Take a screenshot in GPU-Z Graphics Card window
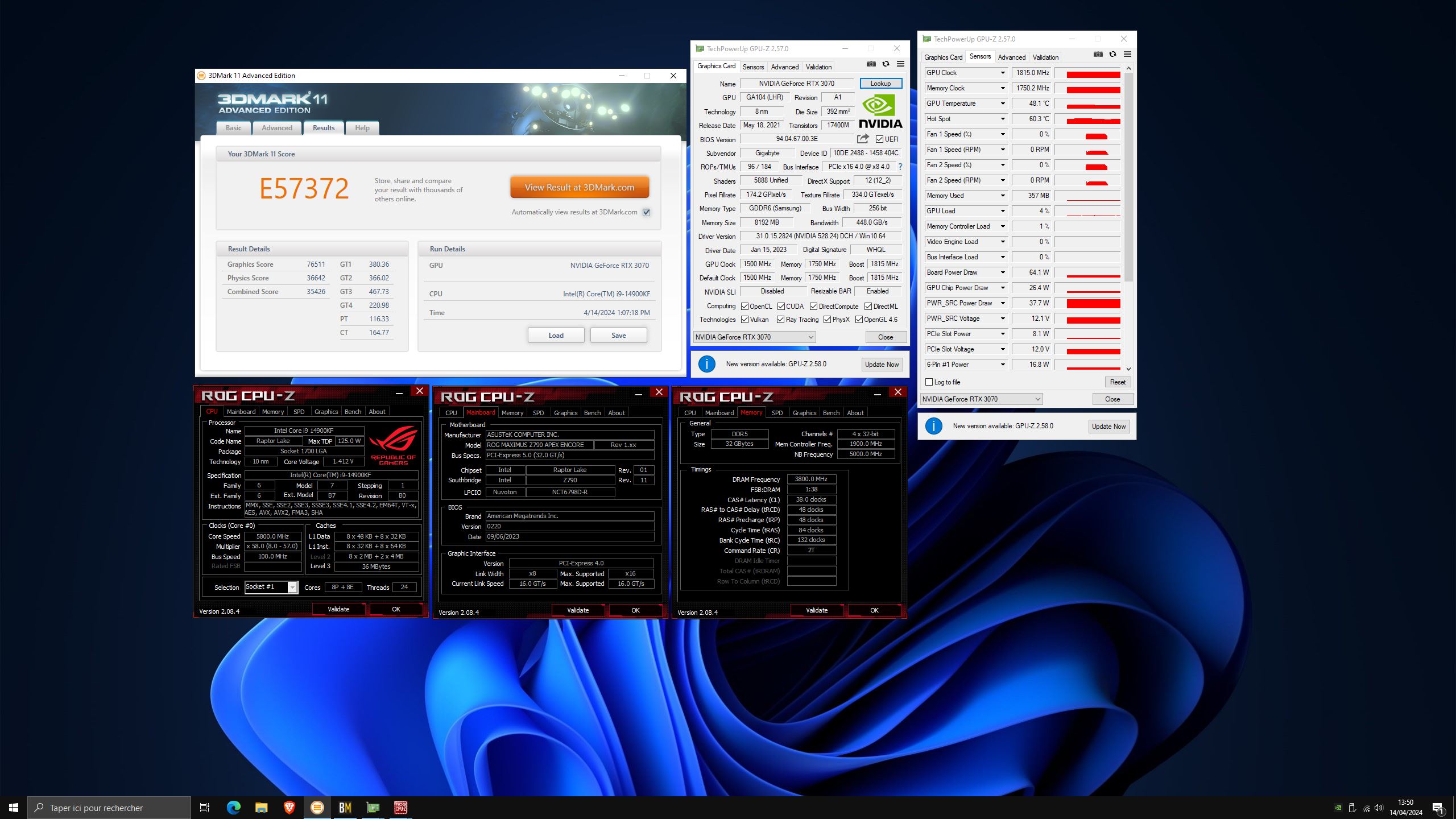1456x819 pixels. coord(871,64)
